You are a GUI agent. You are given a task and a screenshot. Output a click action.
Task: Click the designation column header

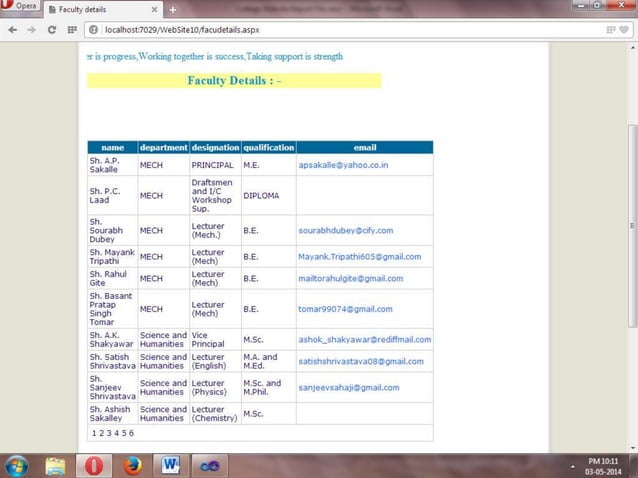click(215, 148)
